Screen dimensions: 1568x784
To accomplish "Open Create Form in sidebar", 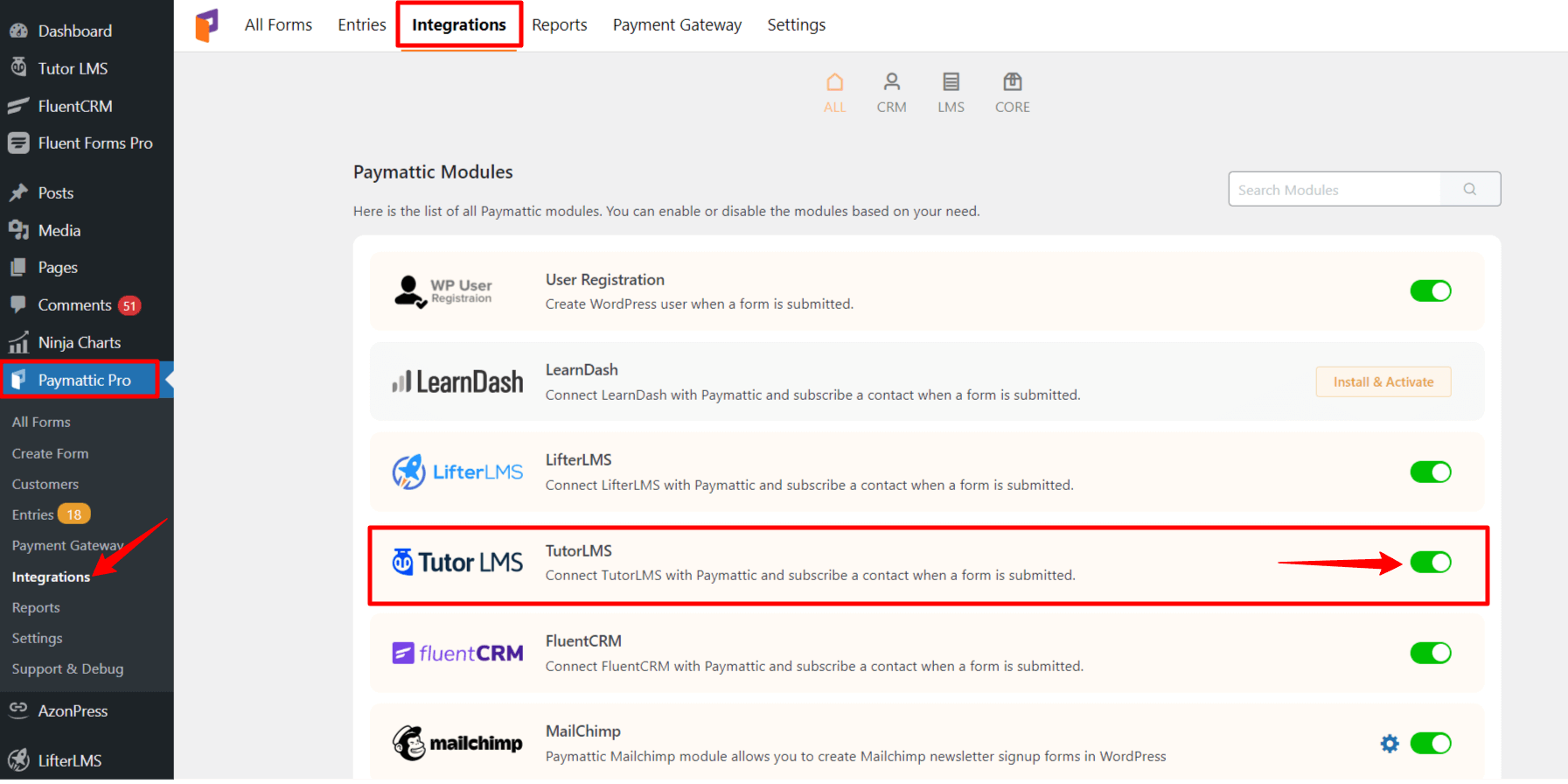I will coord(50,453).
